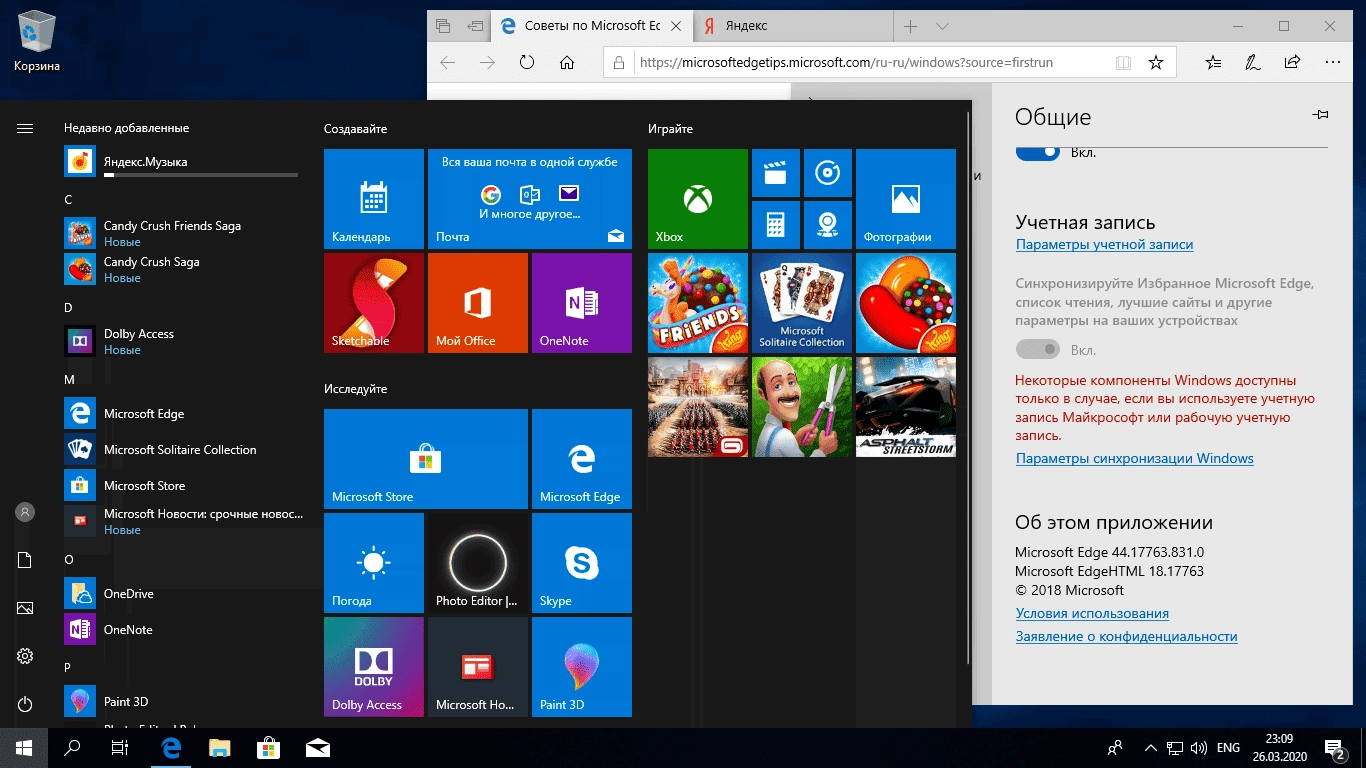Click the letter C group header
This screenshot has height=768, width=1366.
[x=68, y=200]
